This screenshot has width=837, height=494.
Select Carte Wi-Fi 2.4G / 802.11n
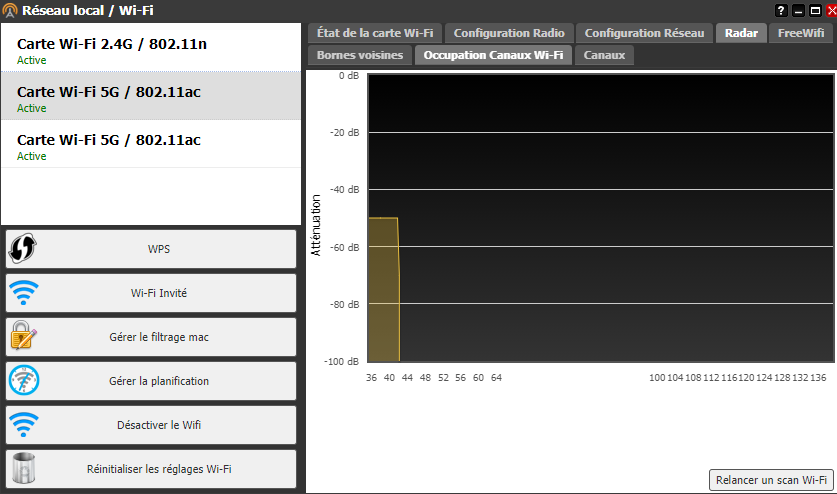click(151, 48)
